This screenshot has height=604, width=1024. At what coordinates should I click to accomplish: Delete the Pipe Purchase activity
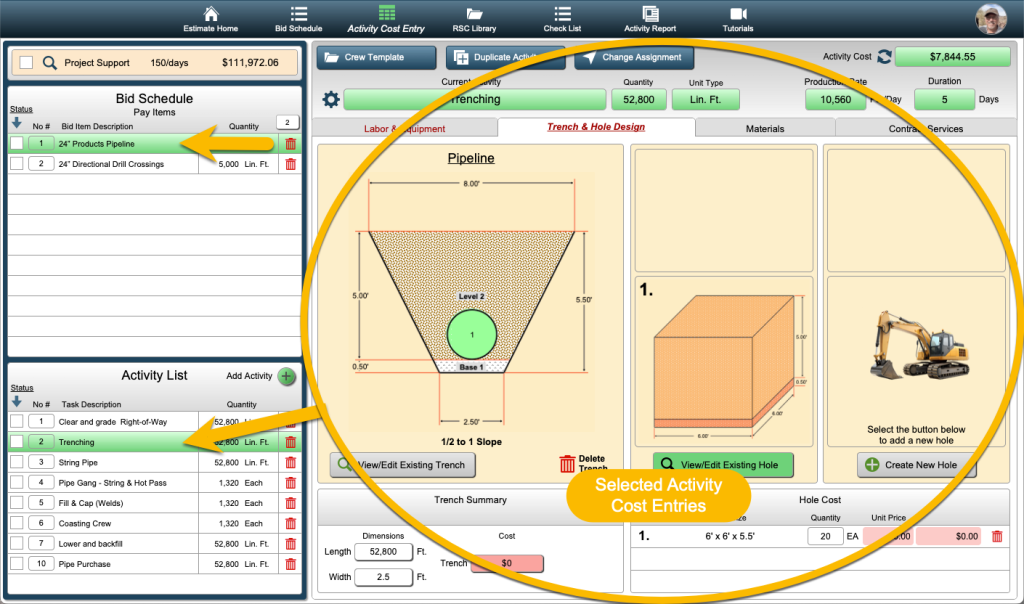coord(291,564)
